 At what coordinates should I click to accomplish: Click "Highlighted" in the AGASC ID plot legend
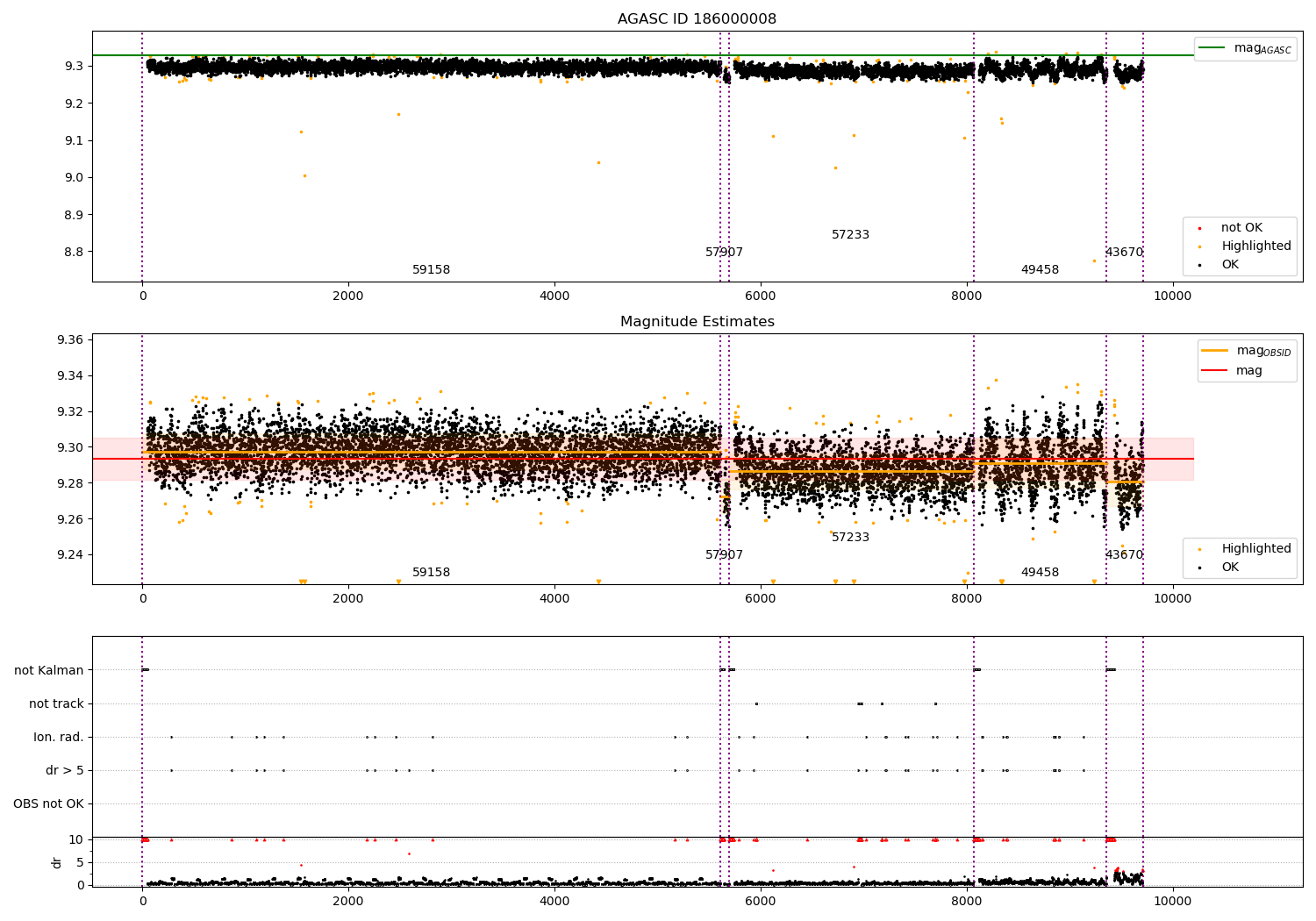[x=1245, y=246]
